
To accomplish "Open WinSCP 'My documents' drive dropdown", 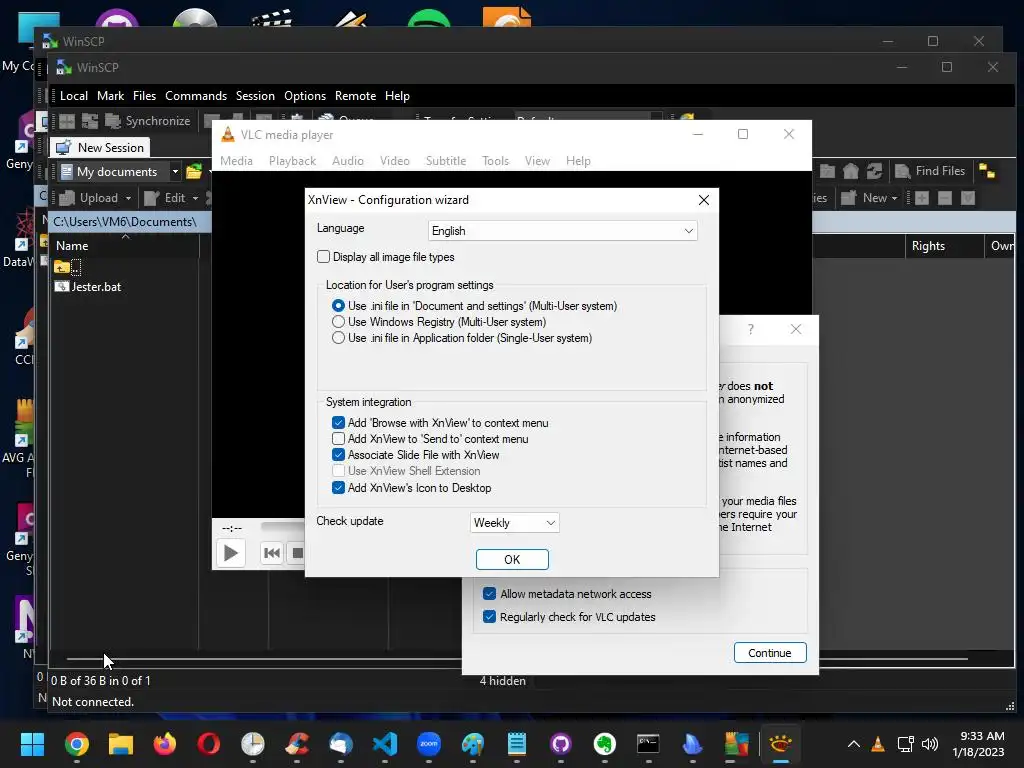I will [x=175, y=172].
